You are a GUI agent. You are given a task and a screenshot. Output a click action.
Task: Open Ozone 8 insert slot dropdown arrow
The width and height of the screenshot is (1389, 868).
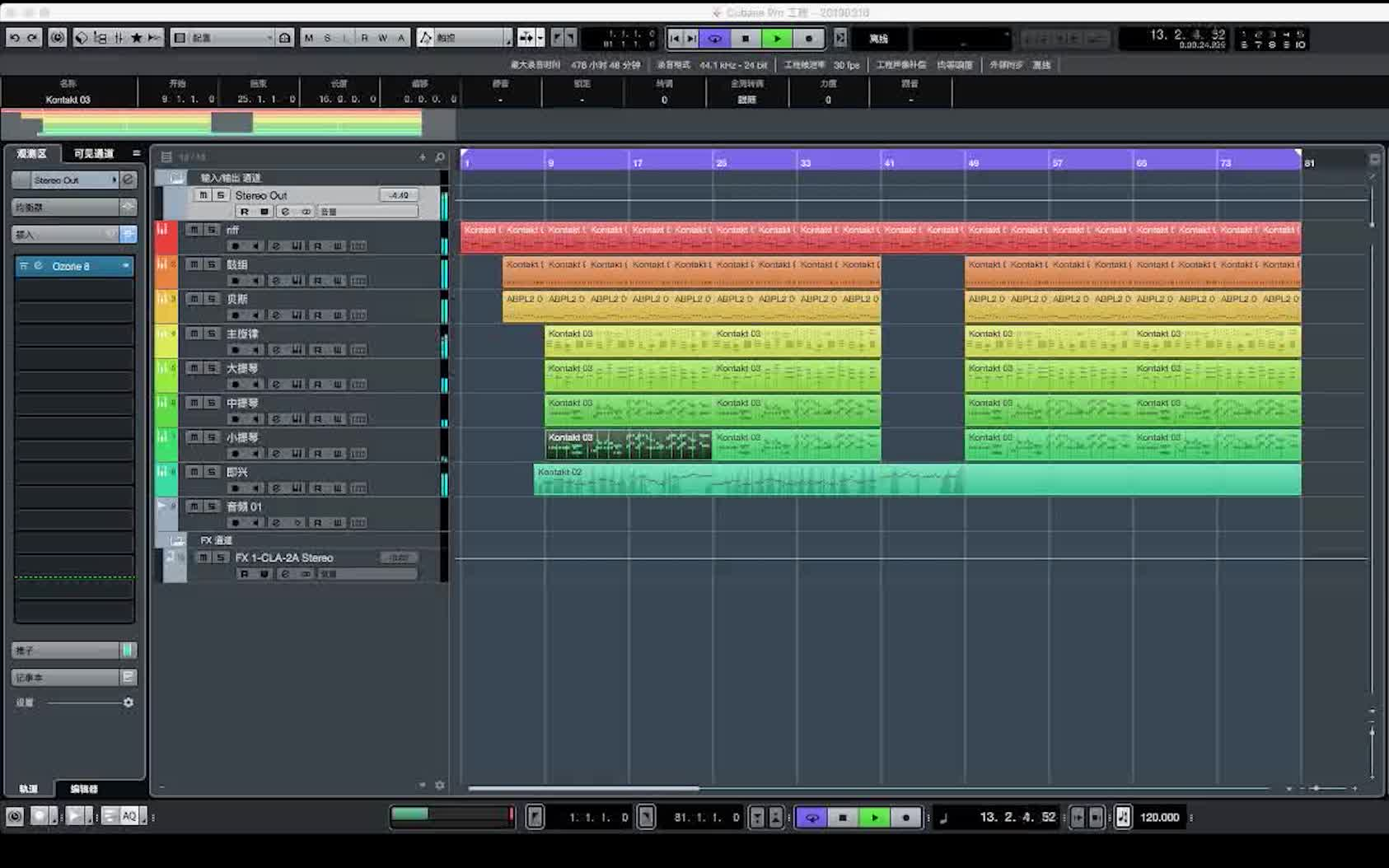[x=126, y=266]
